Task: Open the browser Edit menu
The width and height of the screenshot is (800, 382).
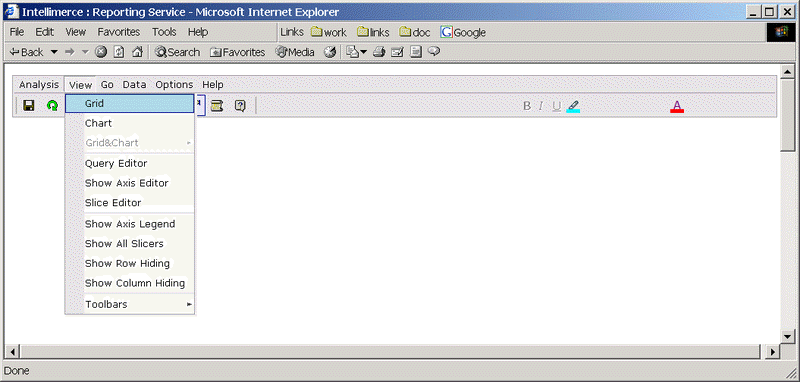Action: point(44,32)
